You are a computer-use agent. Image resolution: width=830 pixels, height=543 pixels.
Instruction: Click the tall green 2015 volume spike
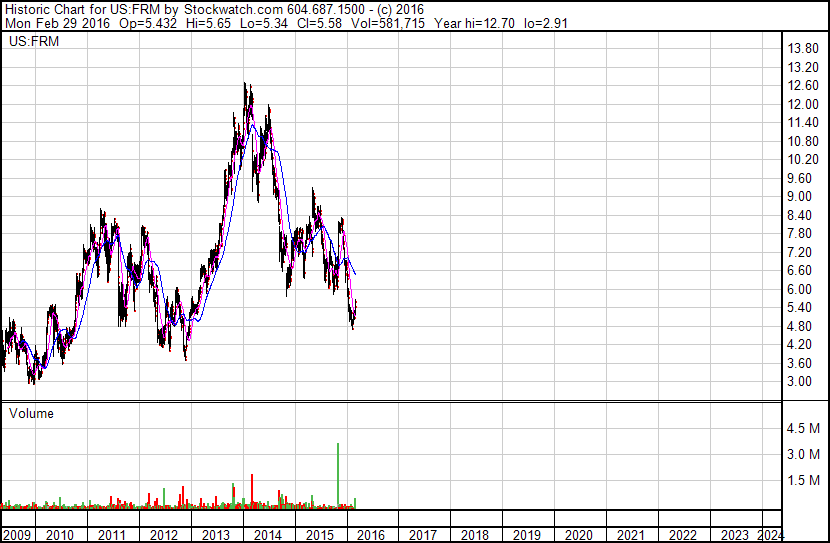tap(338, 475)
